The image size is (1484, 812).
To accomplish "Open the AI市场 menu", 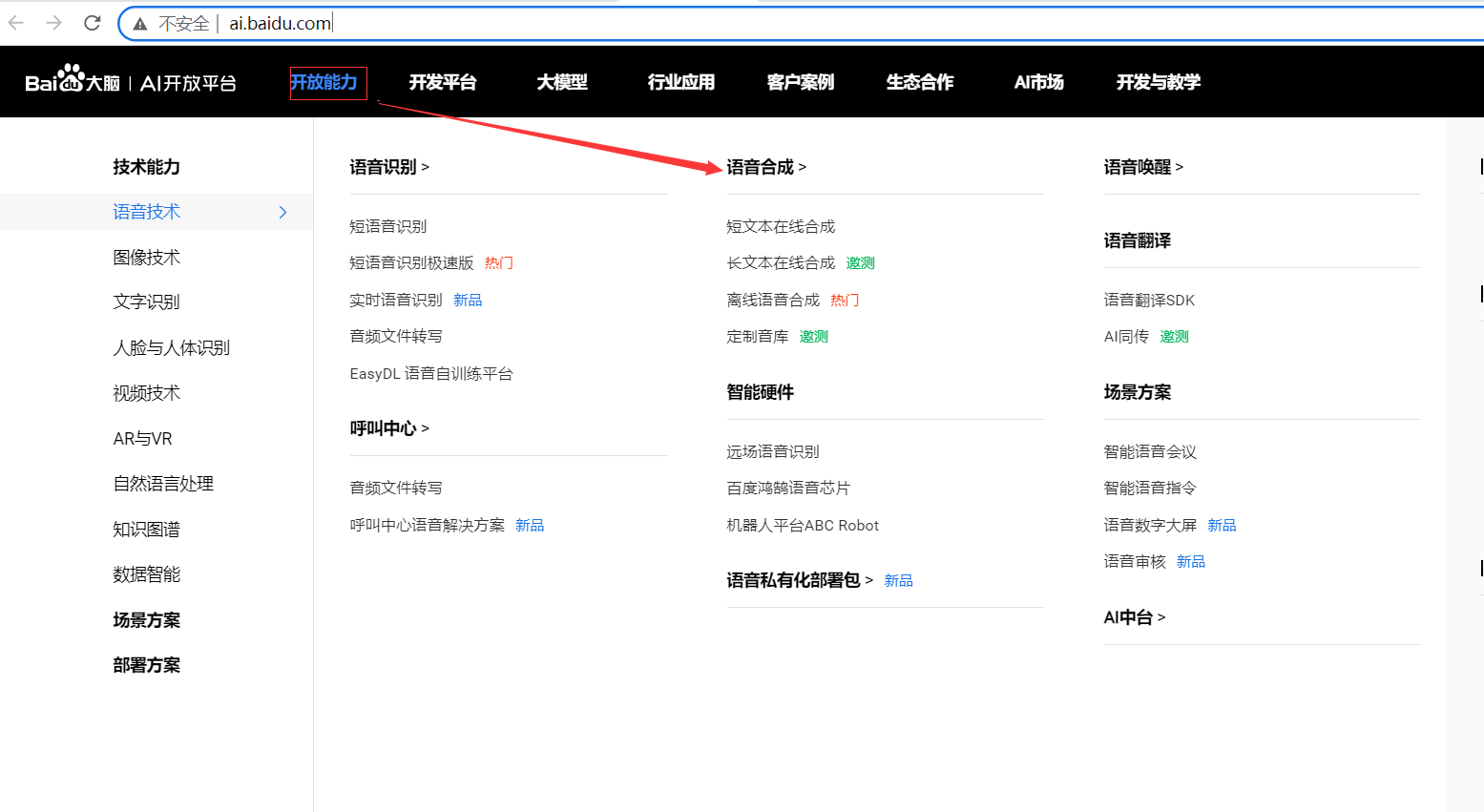I will click(x=1039, y=83).
